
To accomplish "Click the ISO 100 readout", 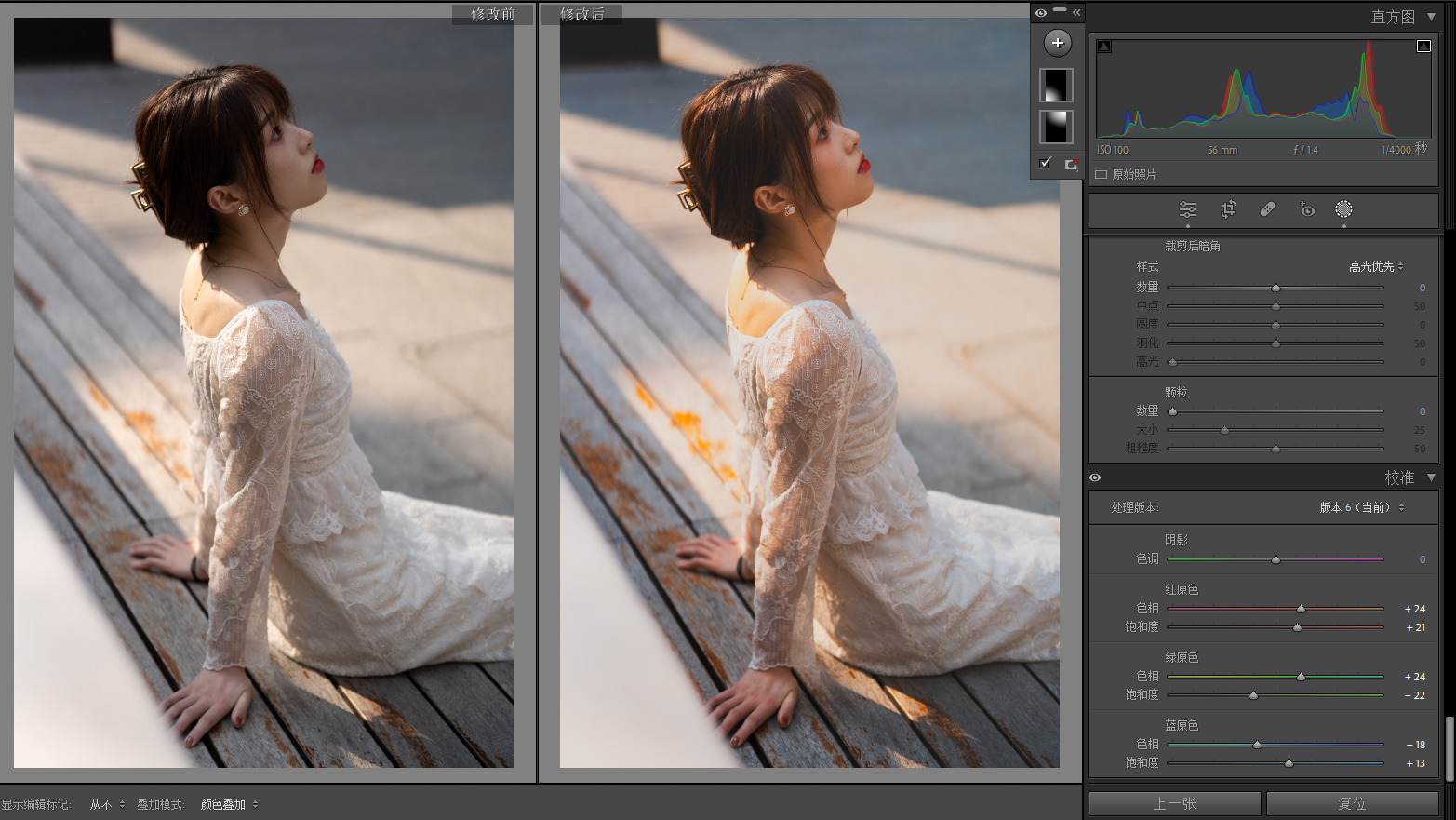I will tap(1113, 150).
